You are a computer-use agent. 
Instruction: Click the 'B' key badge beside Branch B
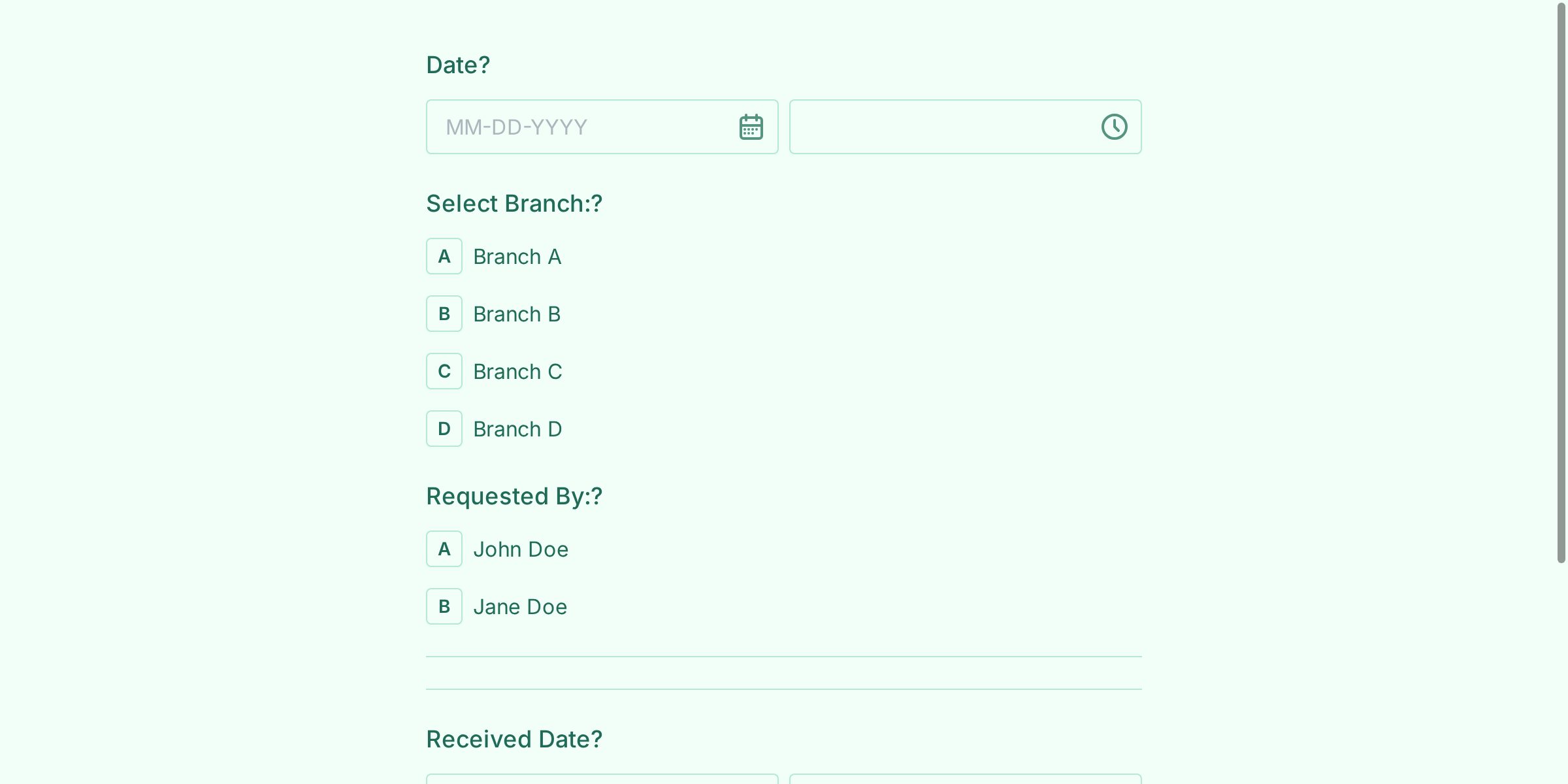444,314
